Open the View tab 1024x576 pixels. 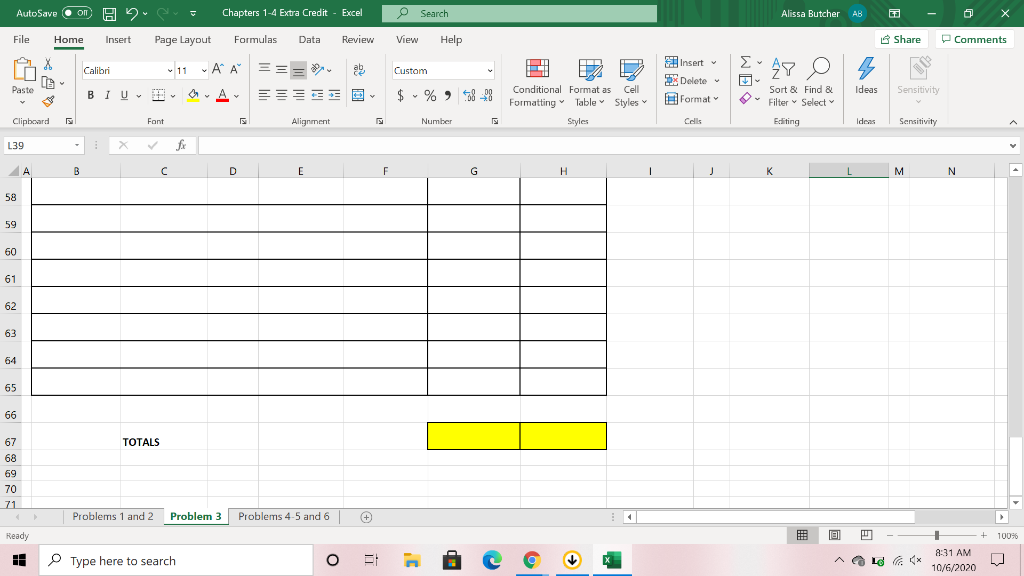pos(407,39)
